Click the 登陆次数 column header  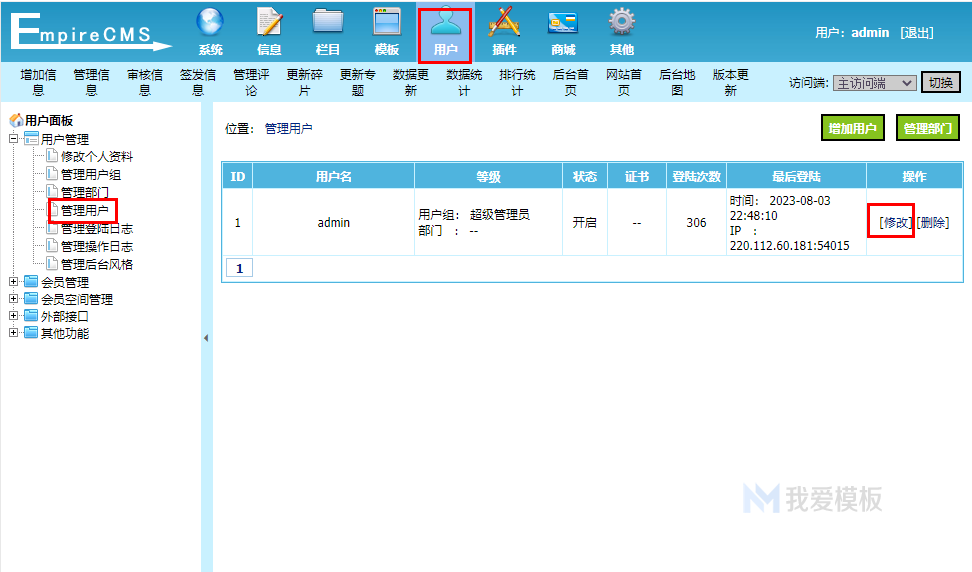[696, 177]
